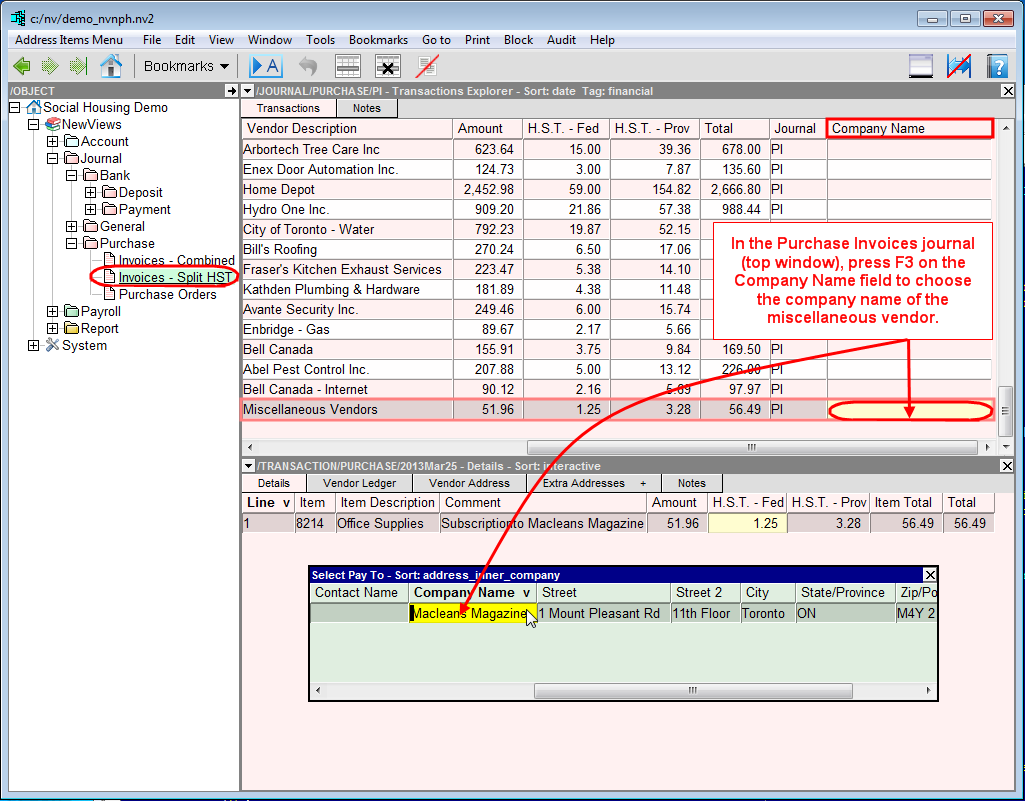
Task: Click the insert row table icon
Action: [x=347, y=66]
